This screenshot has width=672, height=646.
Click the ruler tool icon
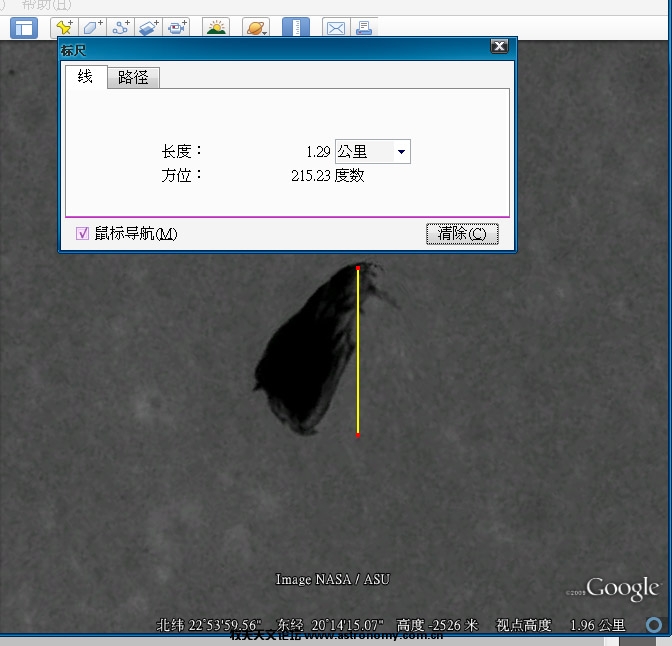point(295,28)
